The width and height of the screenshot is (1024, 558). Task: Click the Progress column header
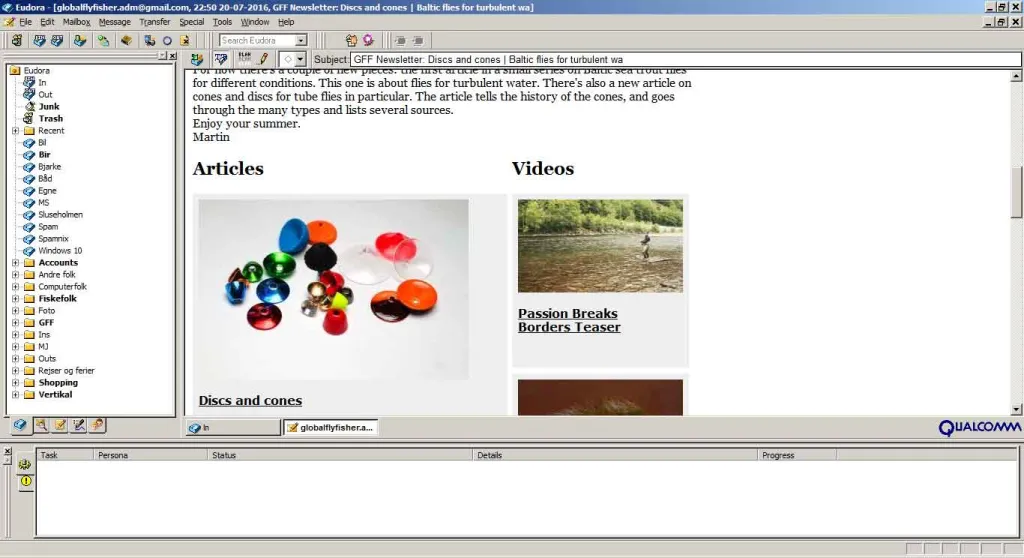[797, 455]
